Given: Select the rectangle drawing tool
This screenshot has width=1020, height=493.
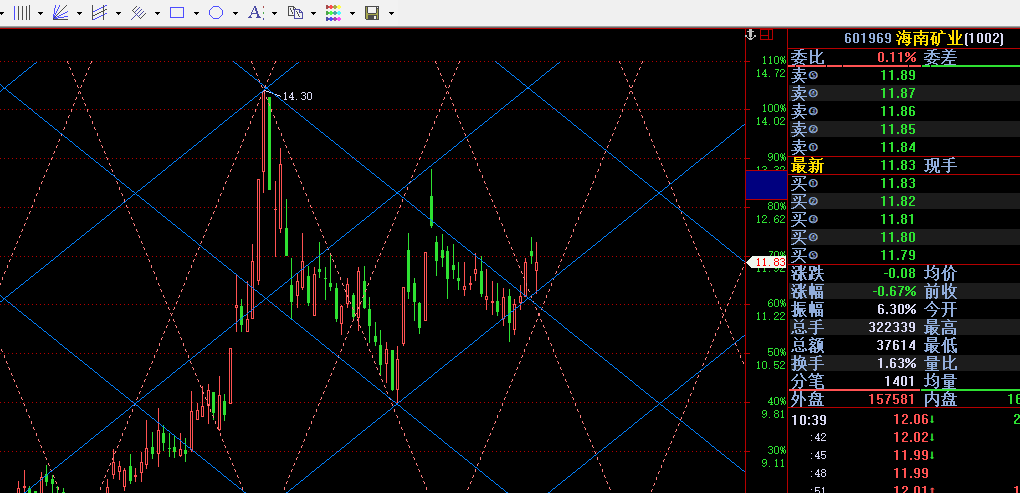Looking at the screenshot, I should pyautogui.click(x=177, y=12).
